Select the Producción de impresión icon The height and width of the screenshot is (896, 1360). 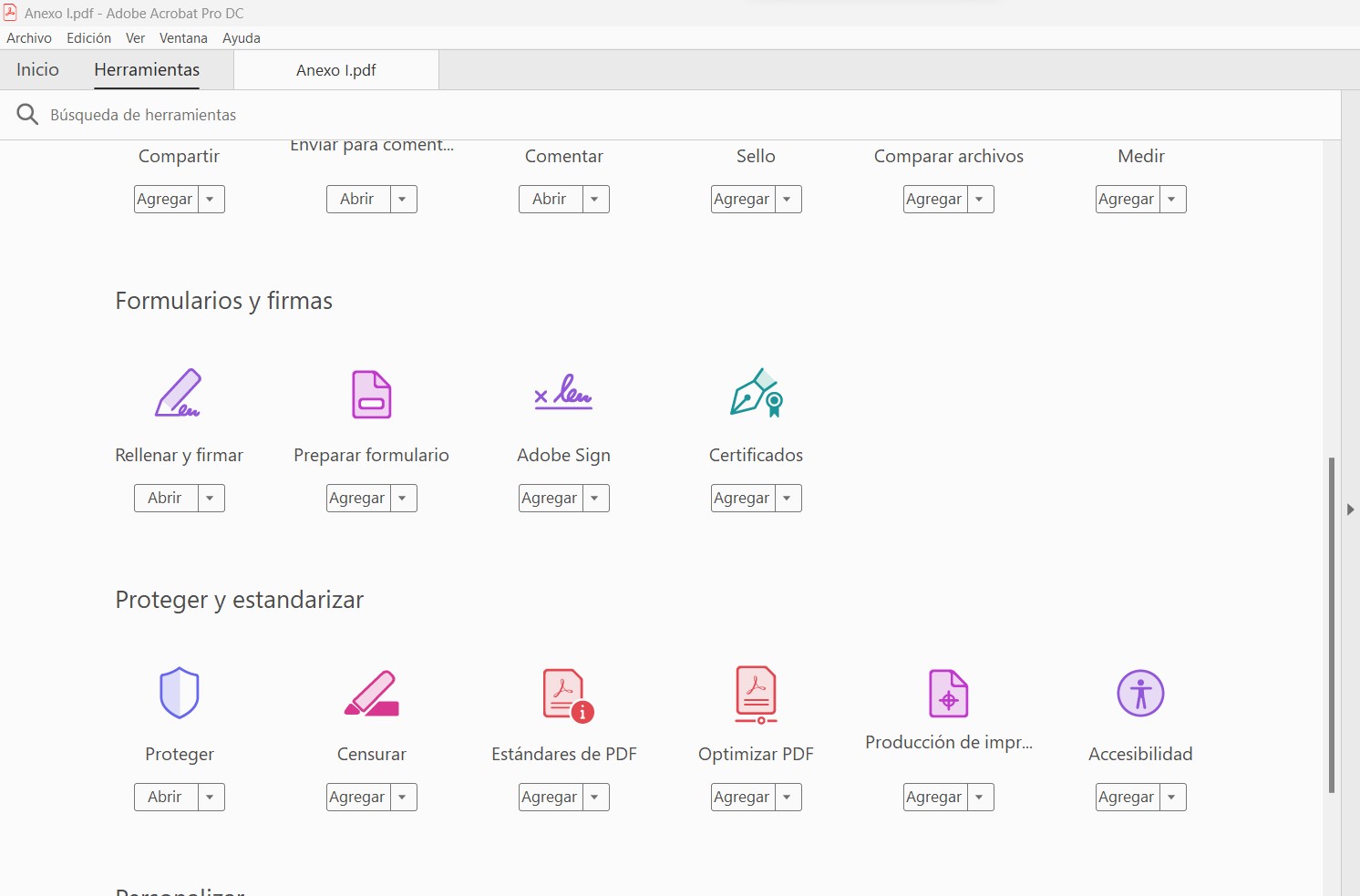point(948,693)
